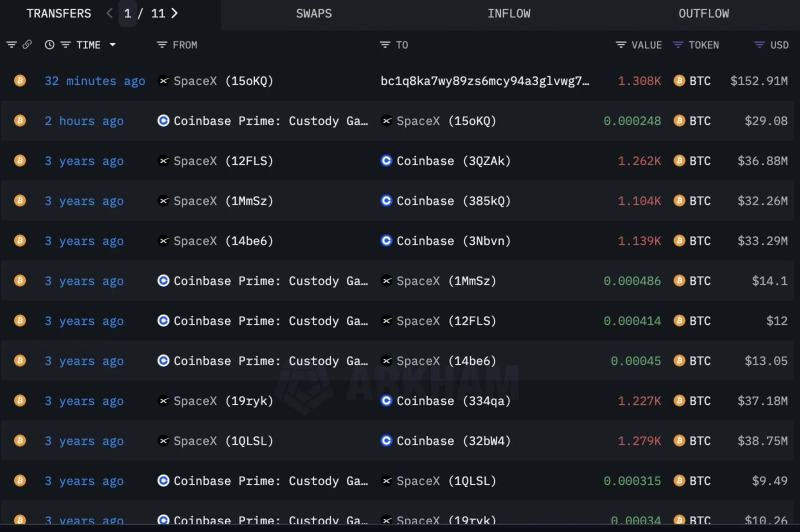Open the Inflow tab
The width and height of the screenshot is (800, 532).
pos(509,14)
